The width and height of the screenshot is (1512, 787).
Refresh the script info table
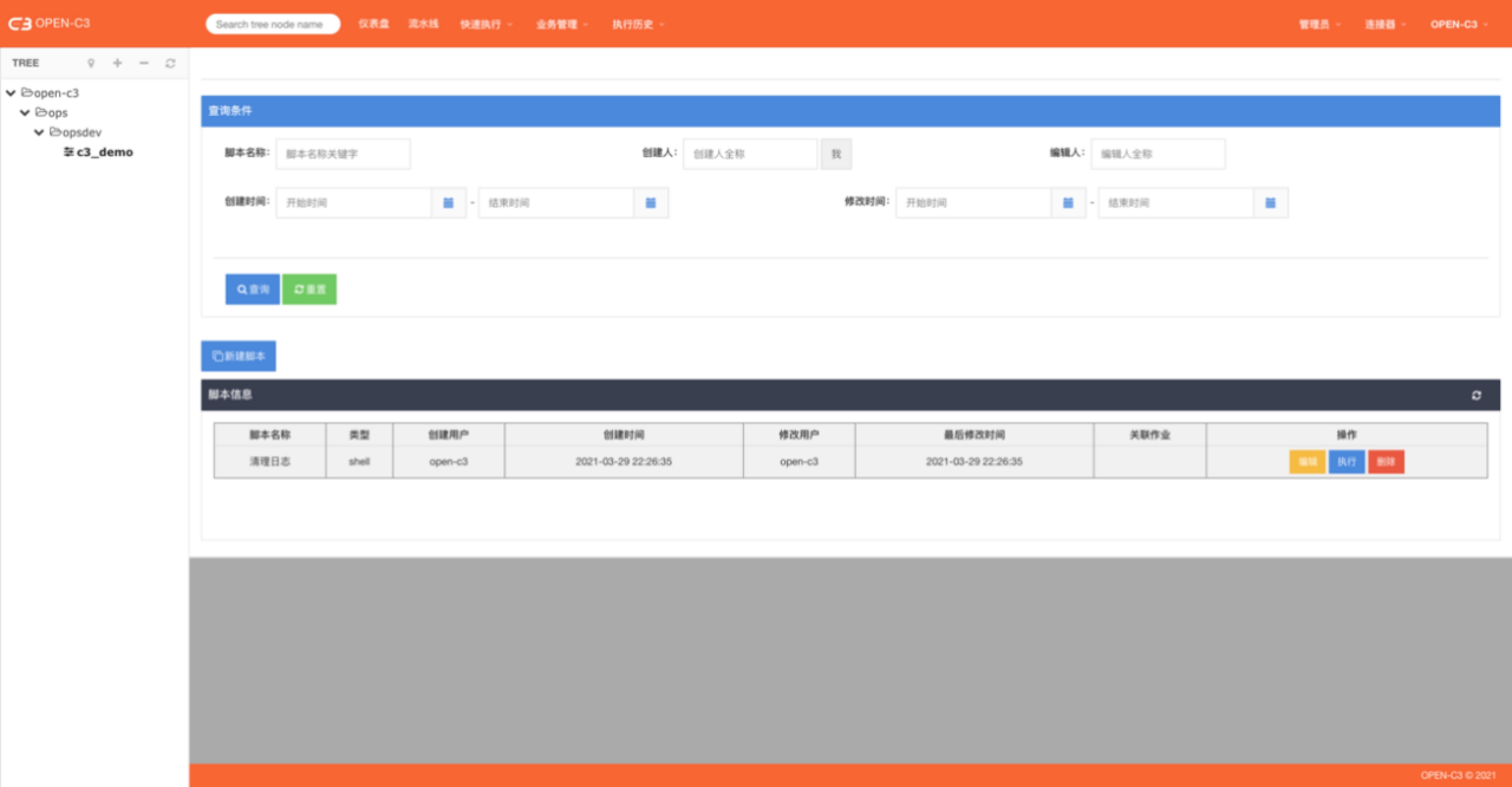1476,395
